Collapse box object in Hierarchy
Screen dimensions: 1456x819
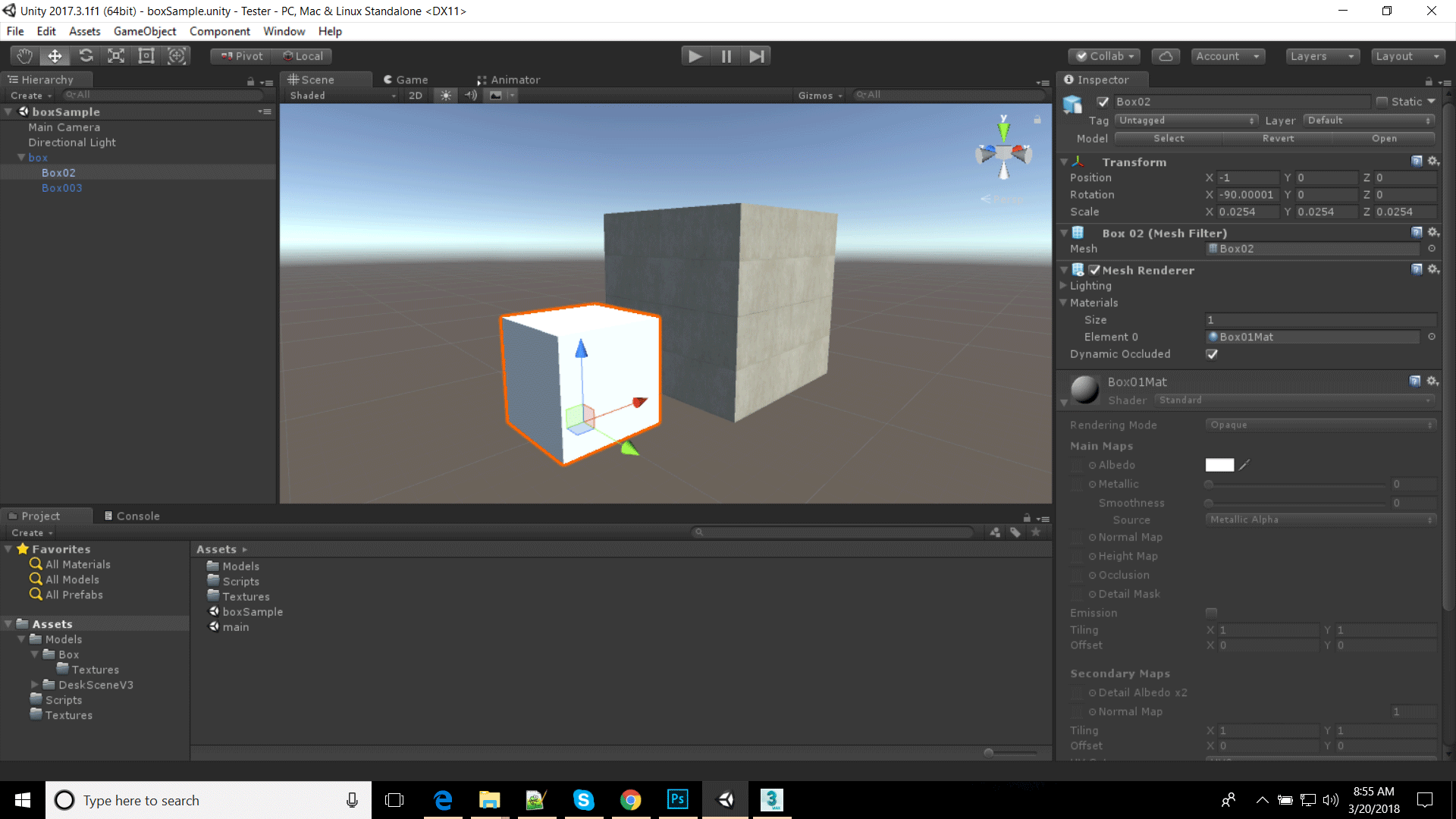[21, 158]
